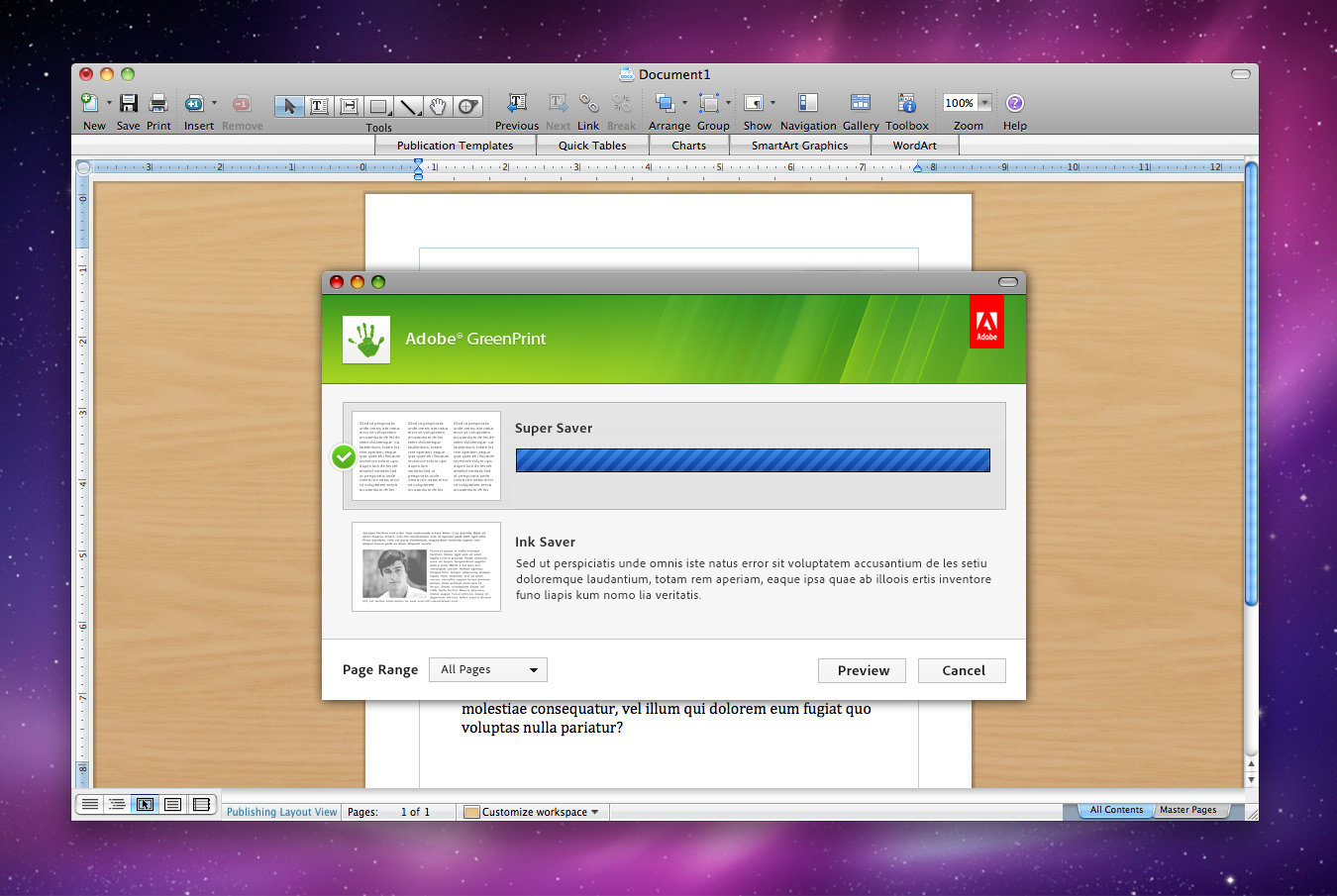This screenshot has width=1337, height=896.
Task: Click Preview button in GreenPrint dialog
Action: point(864,670)
